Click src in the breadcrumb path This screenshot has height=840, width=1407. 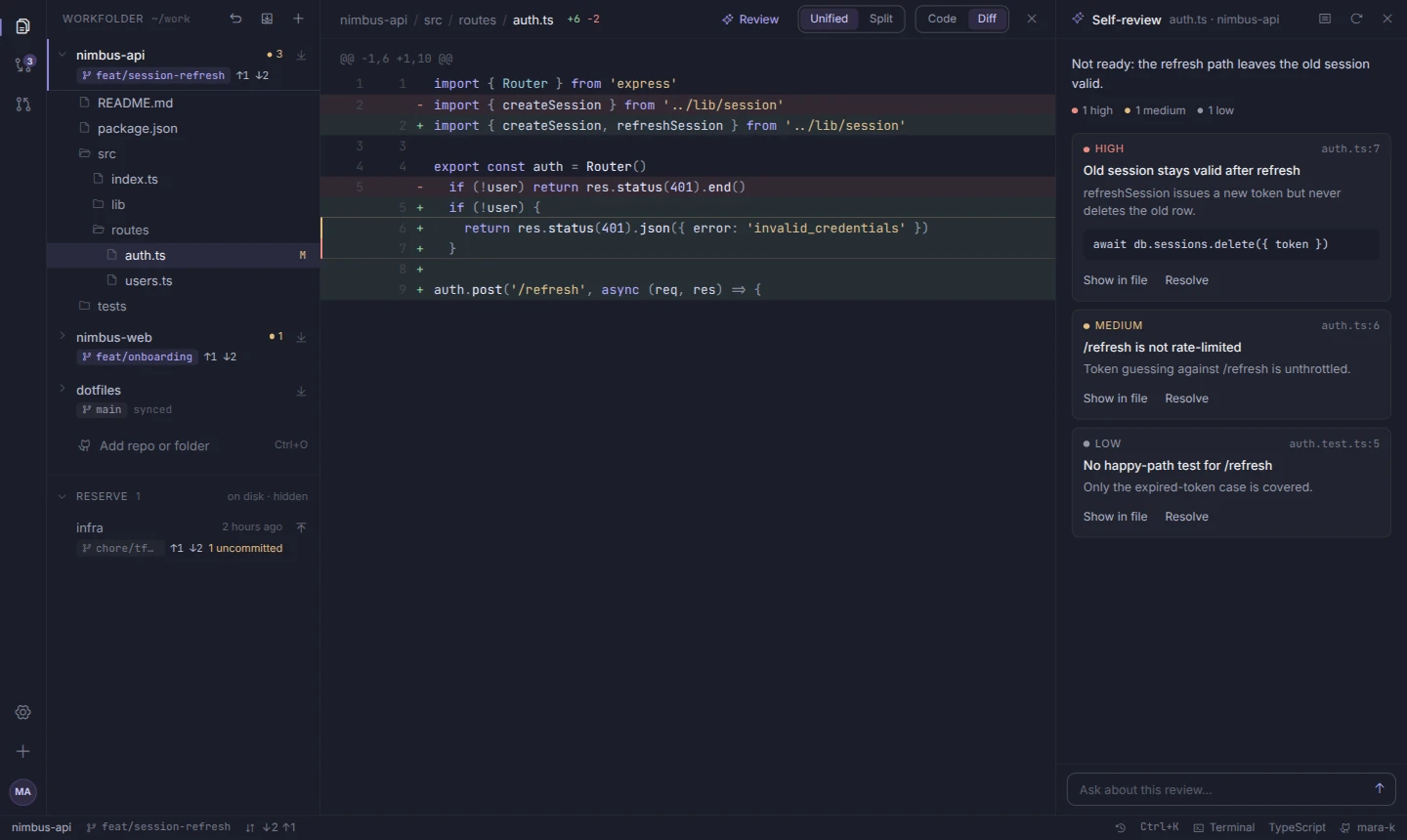433,20
